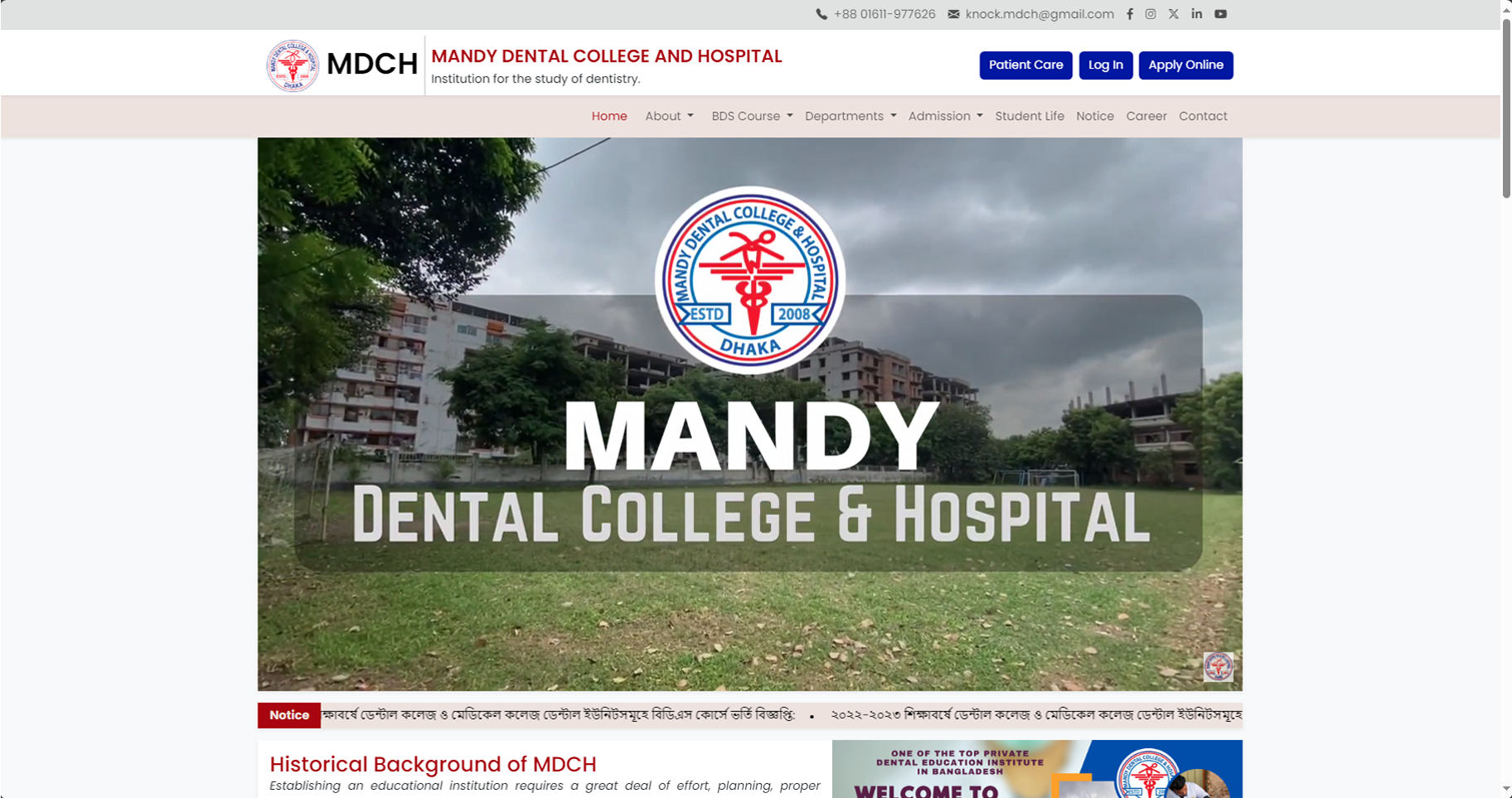Click the Log In button
The height and width of the screenshot is (798, 1512).
(1106, 65)
